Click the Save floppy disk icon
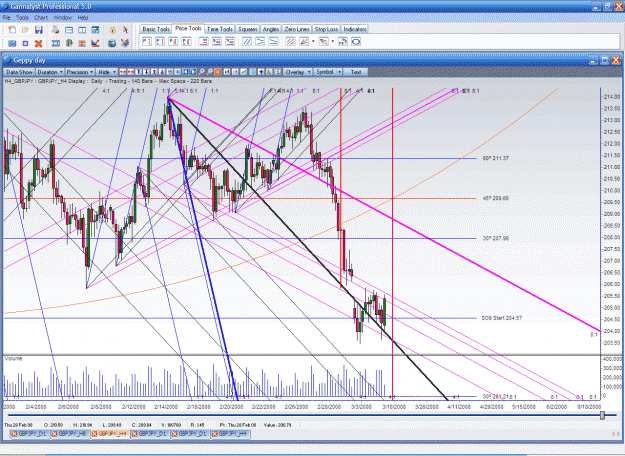 coord(39,30)
